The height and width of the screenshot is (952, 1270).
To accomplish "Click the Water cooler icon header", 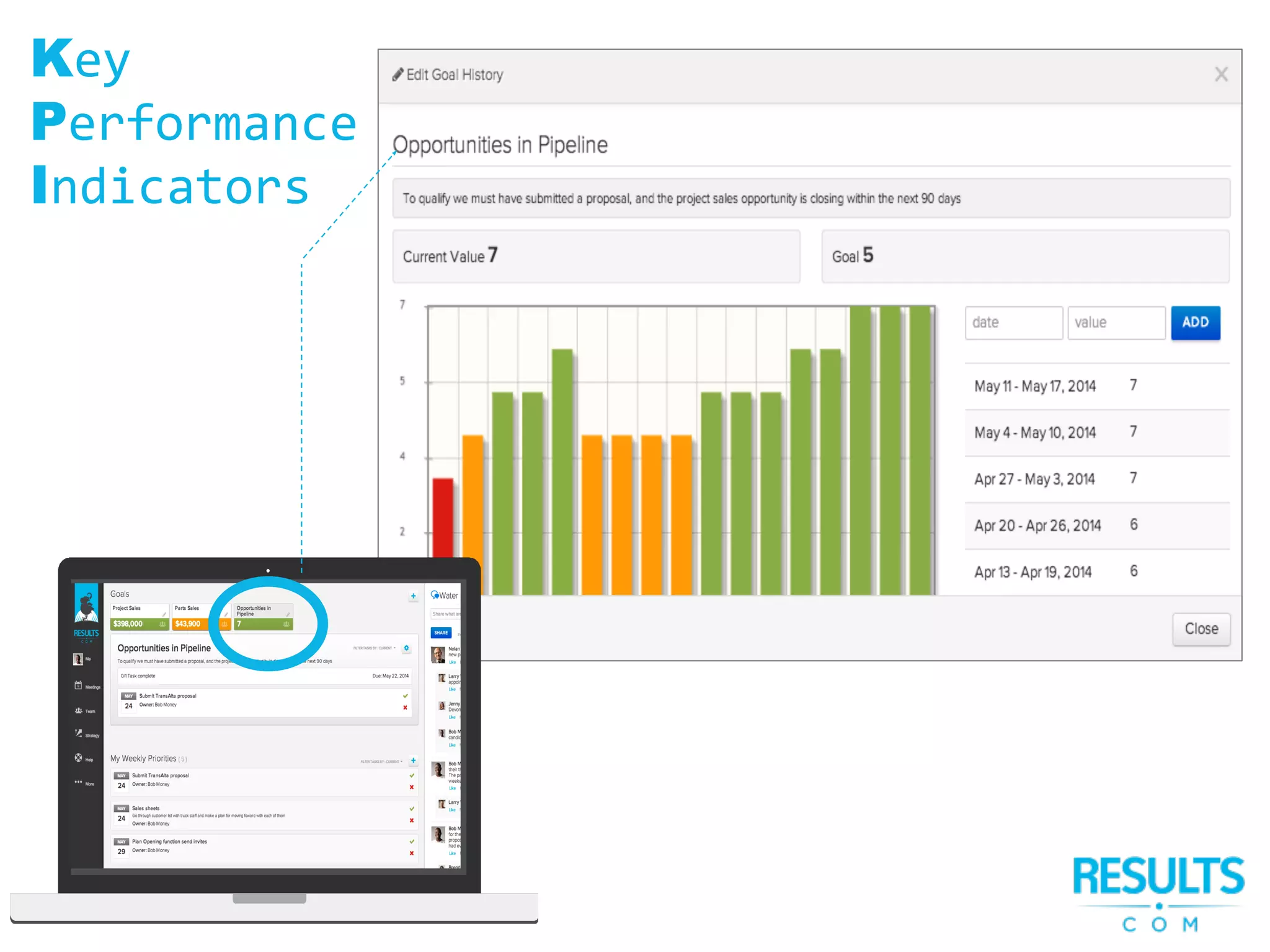I will (x=435, y=595).
